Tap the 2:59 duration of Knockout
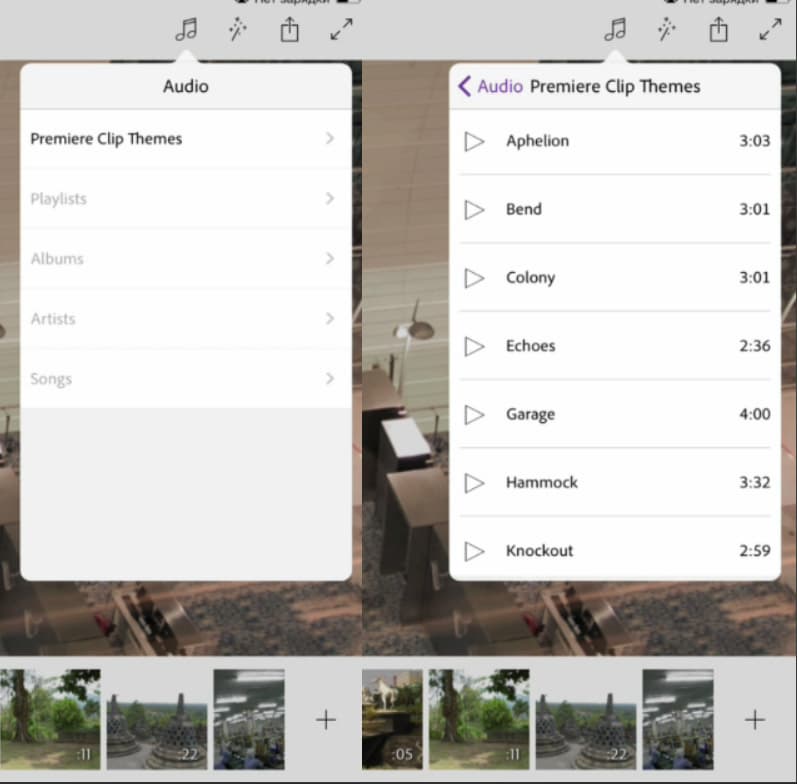 (x=754, y=551)
